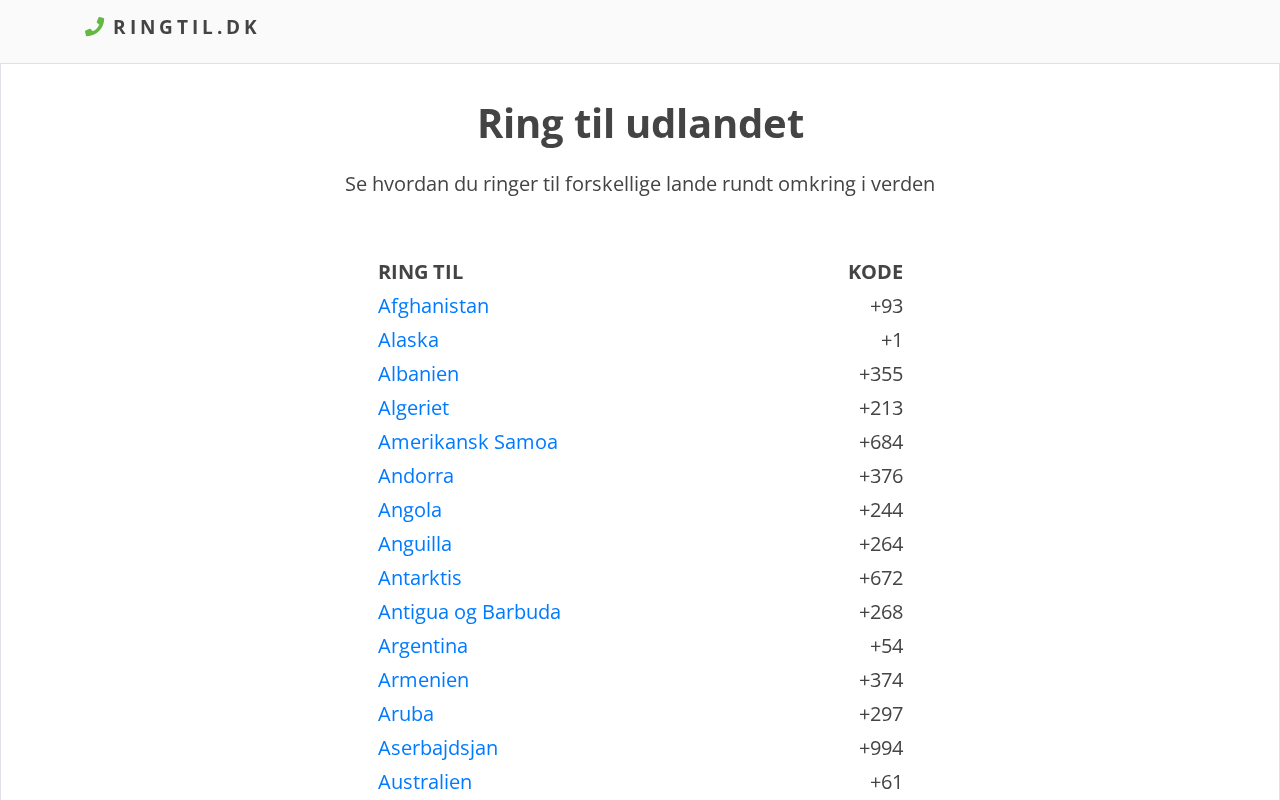
Task: View the Antarktis calling page
Action: click(419, 578)
